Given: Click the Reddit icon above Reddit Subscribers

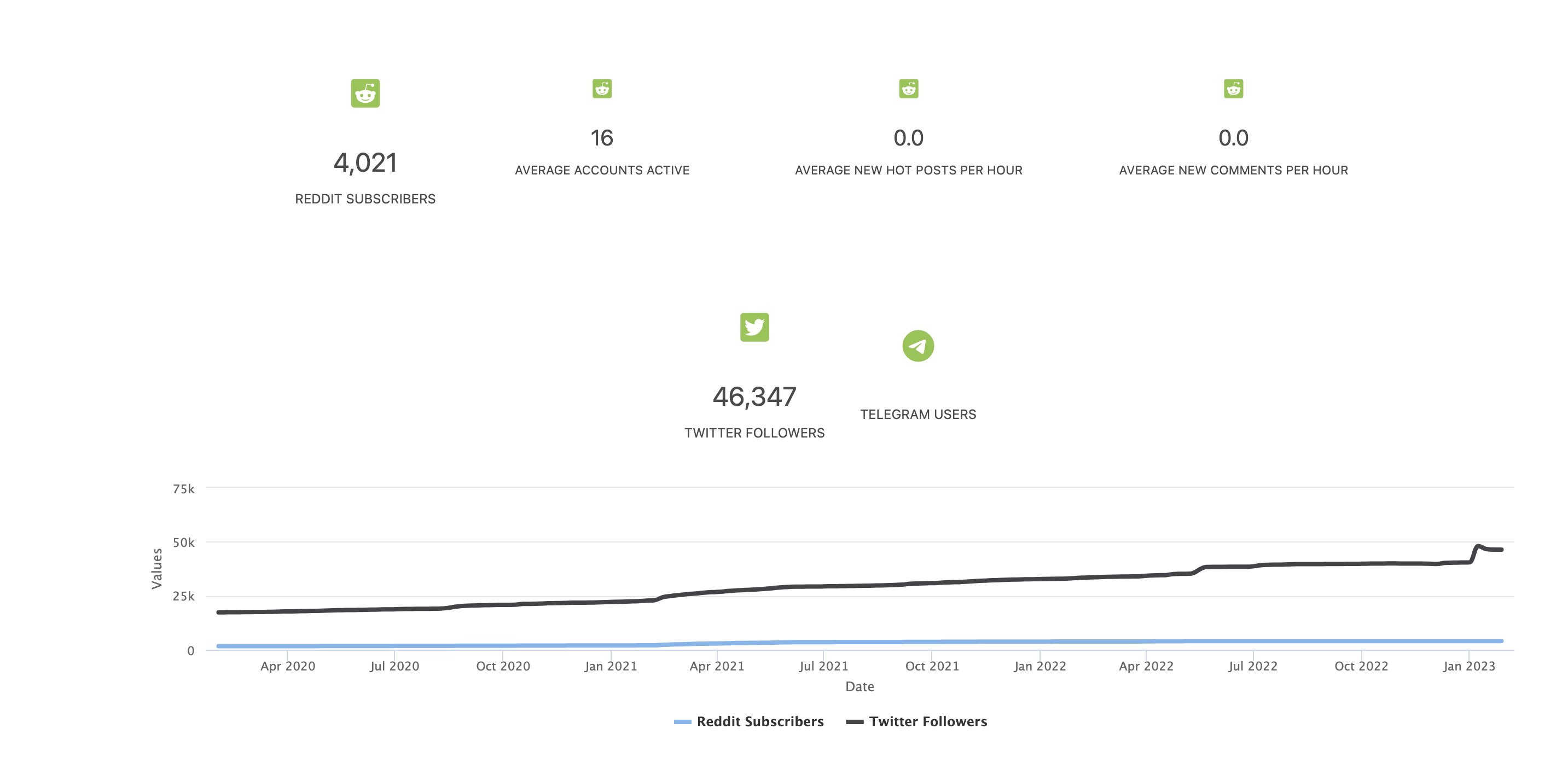Looking at the screenshot, I should 365,93.
